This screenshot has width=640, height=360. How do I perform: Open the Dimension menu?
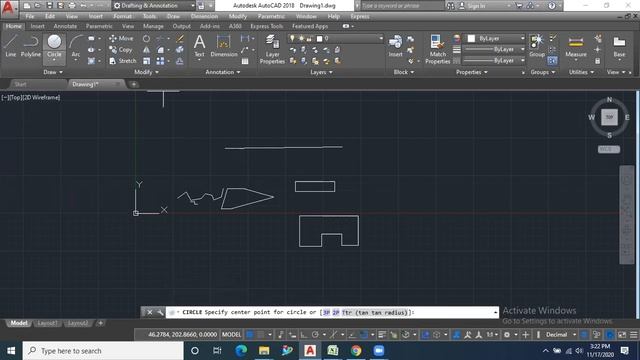pyautogui.click(x=204, y=16)
